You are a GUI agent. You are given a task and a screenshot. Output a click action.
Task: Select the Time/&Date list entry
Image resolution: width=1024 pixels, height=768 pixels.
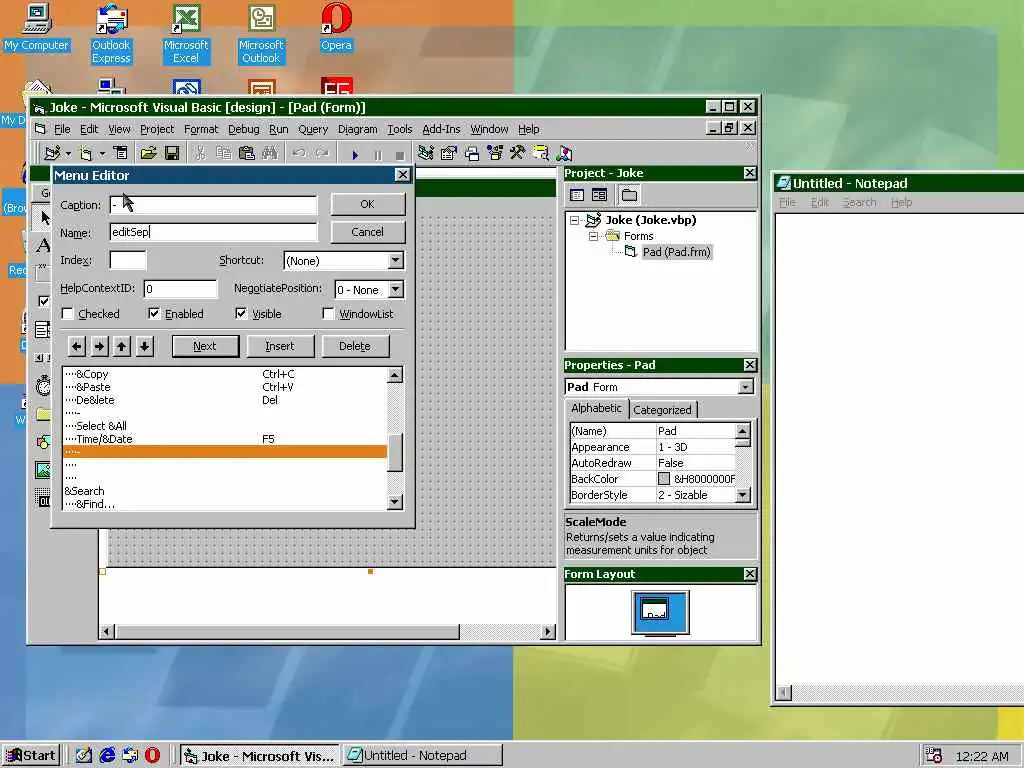(x=225, y=439)
